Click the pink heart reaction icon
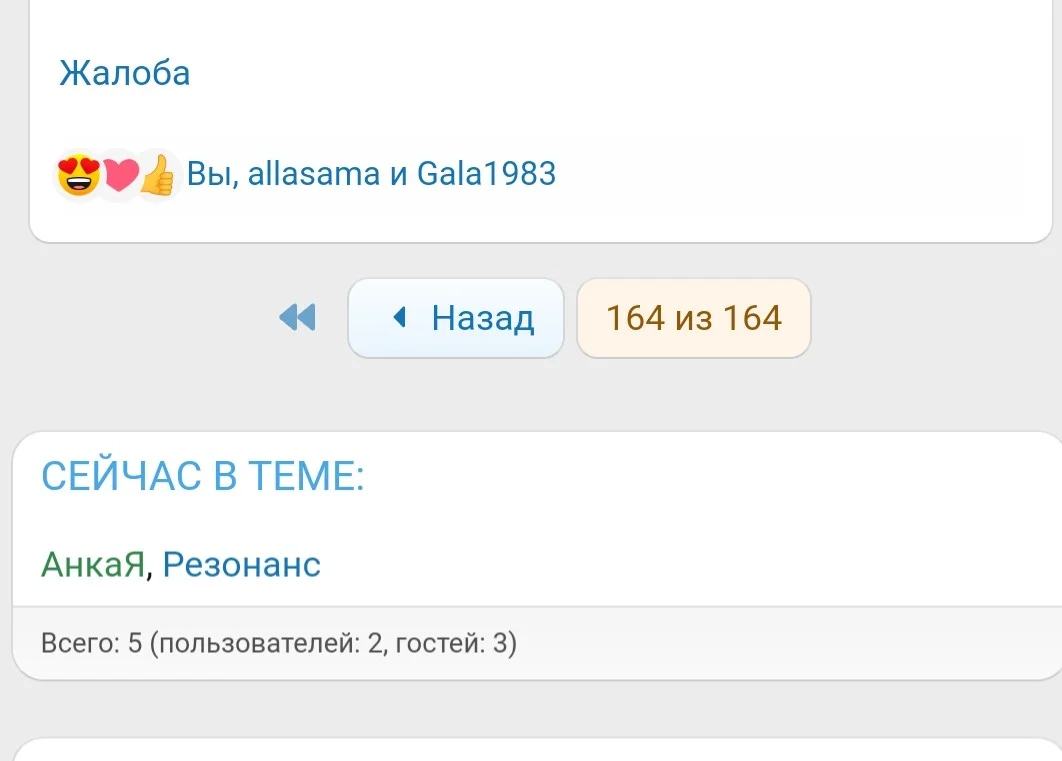 (x=120, y=176)
